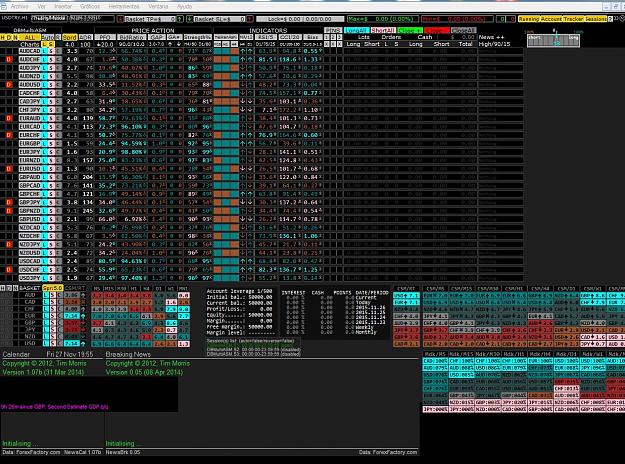The height and width of the screenshot is (464, 625).
Task: Click the red D marker on EURAUD row
Action: click(9, 118)
